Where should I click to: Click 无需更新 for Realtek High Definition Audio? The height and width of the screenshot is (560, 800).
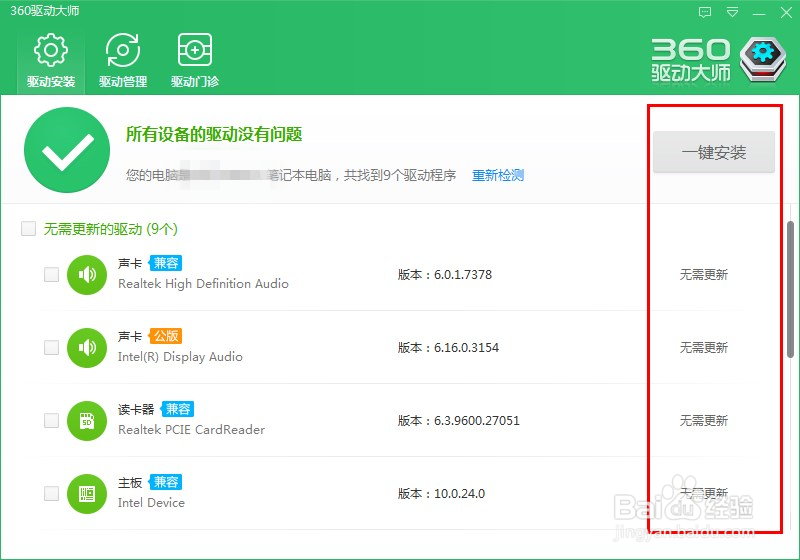click(704, 274)
